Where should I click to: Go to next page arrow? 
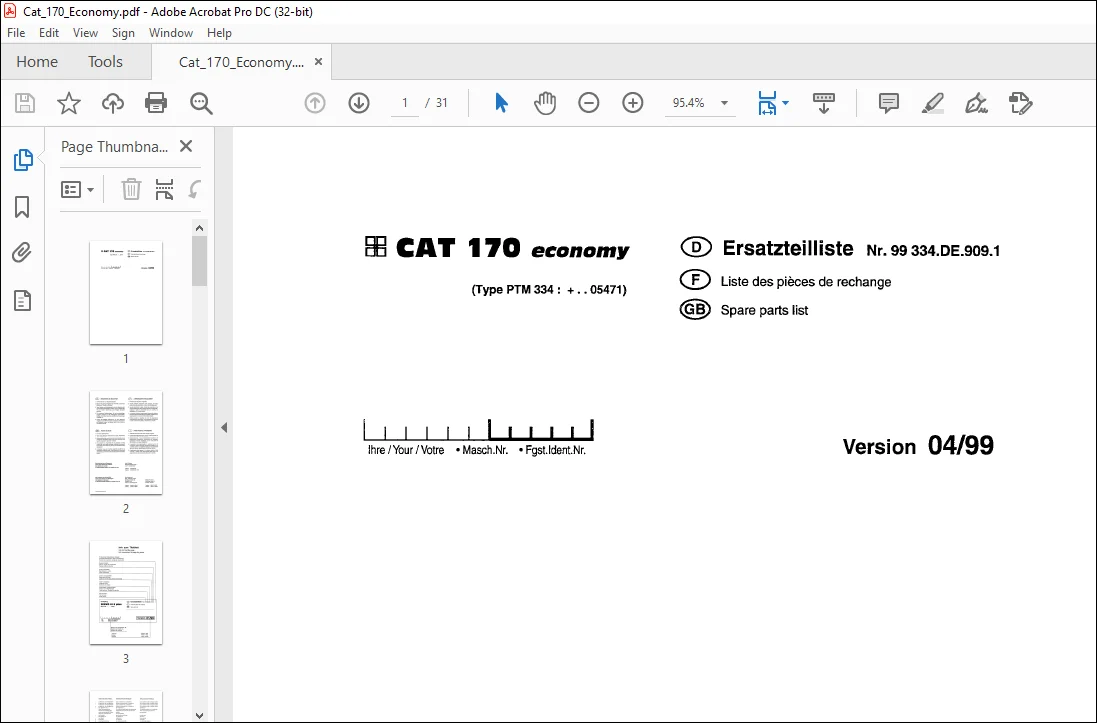coord(359,103)
